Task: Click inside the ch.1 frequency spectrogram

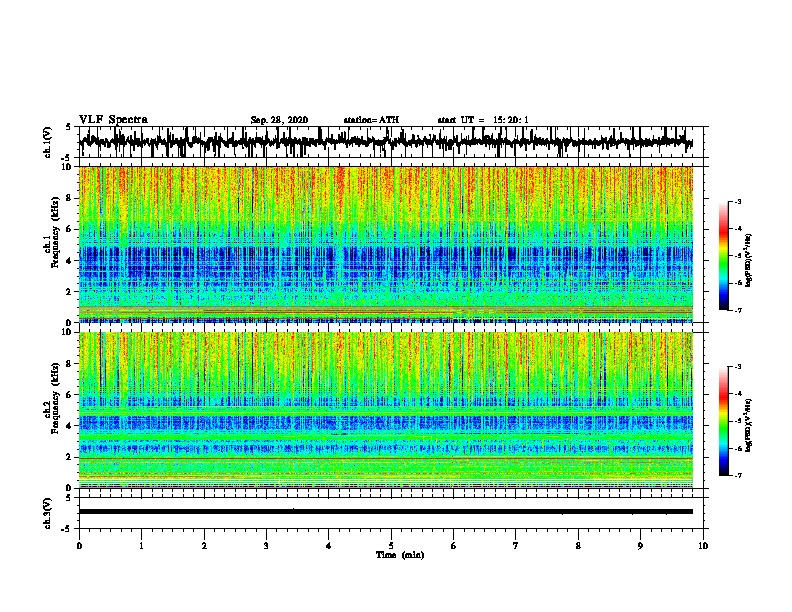Action: [386, 244]
